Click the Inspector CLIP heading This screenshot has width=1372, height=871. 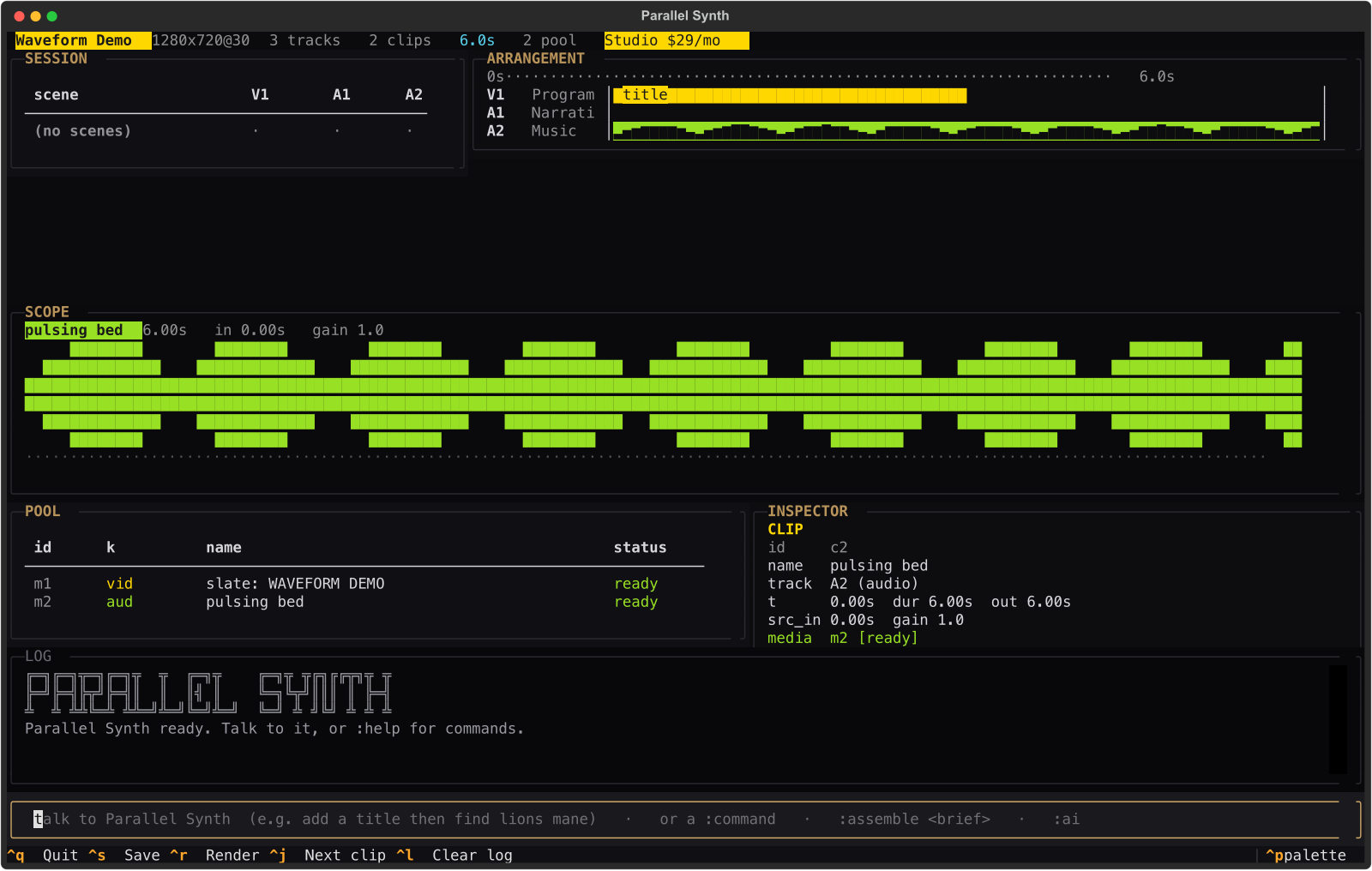click(x=785, y=530)
